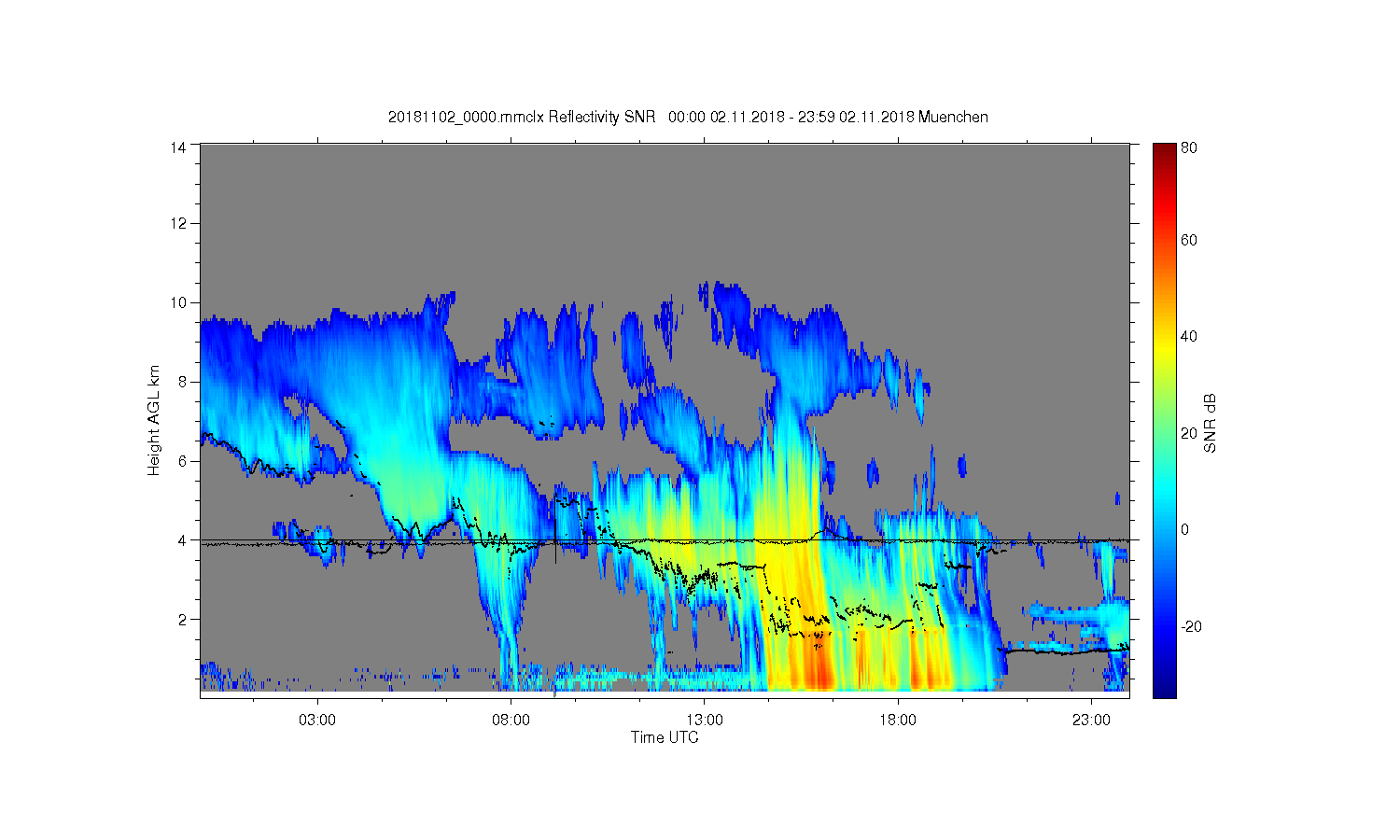This screenshot has height=840, width=1400.
Task: Click the height label 6
Action: click(183, 461)
